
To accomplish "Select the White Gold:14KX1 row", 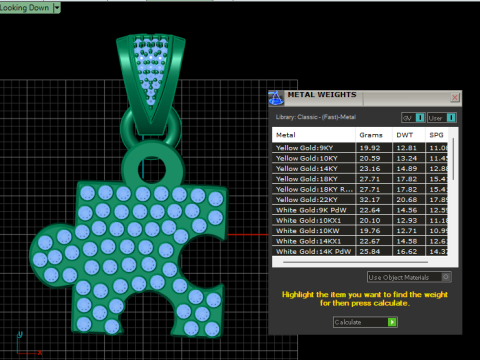I will pos(360,241).
